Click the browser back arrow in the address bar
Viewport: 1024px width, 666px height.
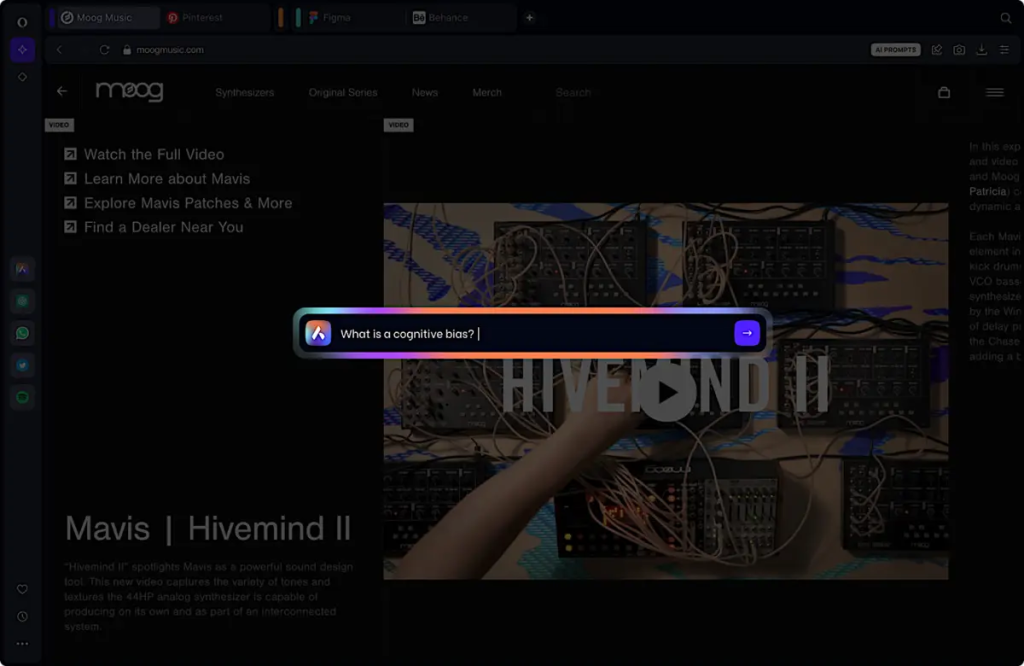tap(59, 50)
